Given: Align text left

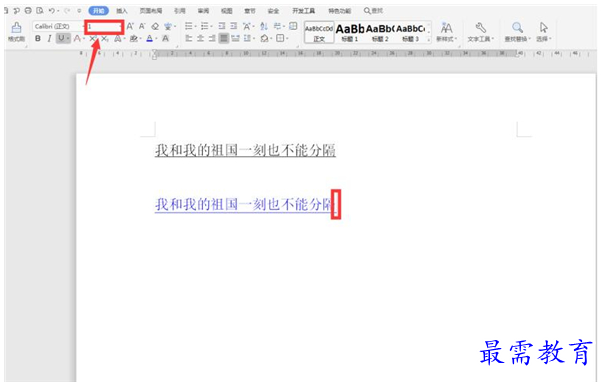Looking at the screenshot, I should pyautogui.click(x=189, y=38).
